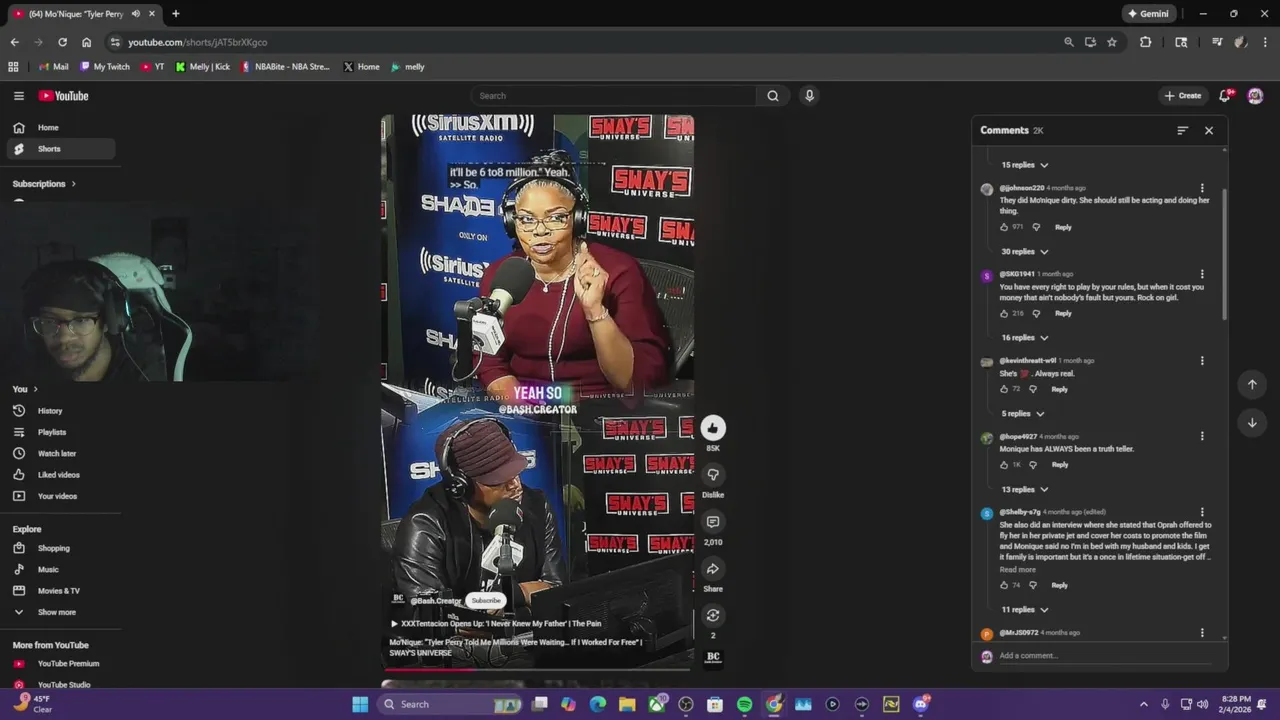The width and height of the screenshot is (1280, 720).
Task: Subscribe to @Bash.Creator channel
Action: [x=486, y=600]
